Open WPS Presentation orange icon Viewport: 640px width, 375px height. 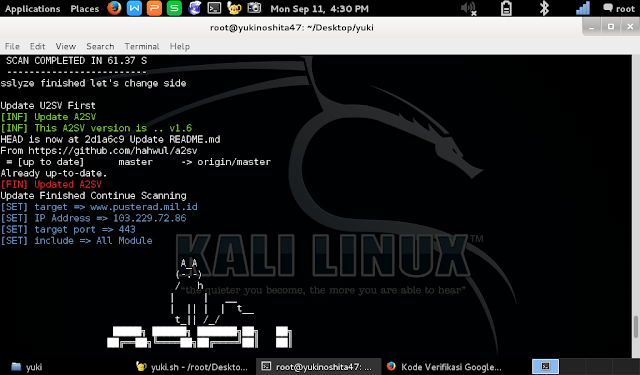pyautogui.click(x=154, y=8)
